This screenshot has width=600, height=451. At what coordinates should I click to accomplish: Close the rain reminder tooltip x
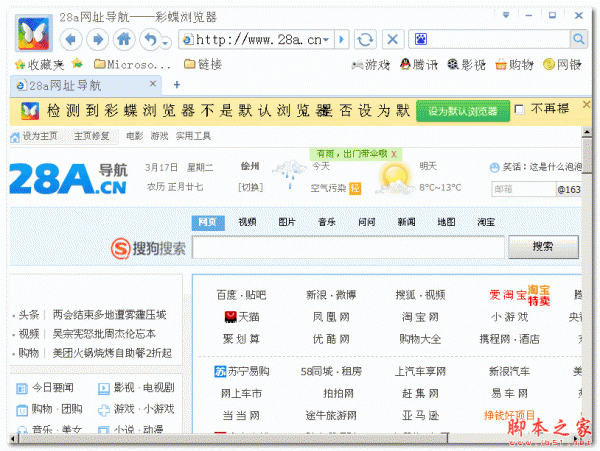point(394,155)
